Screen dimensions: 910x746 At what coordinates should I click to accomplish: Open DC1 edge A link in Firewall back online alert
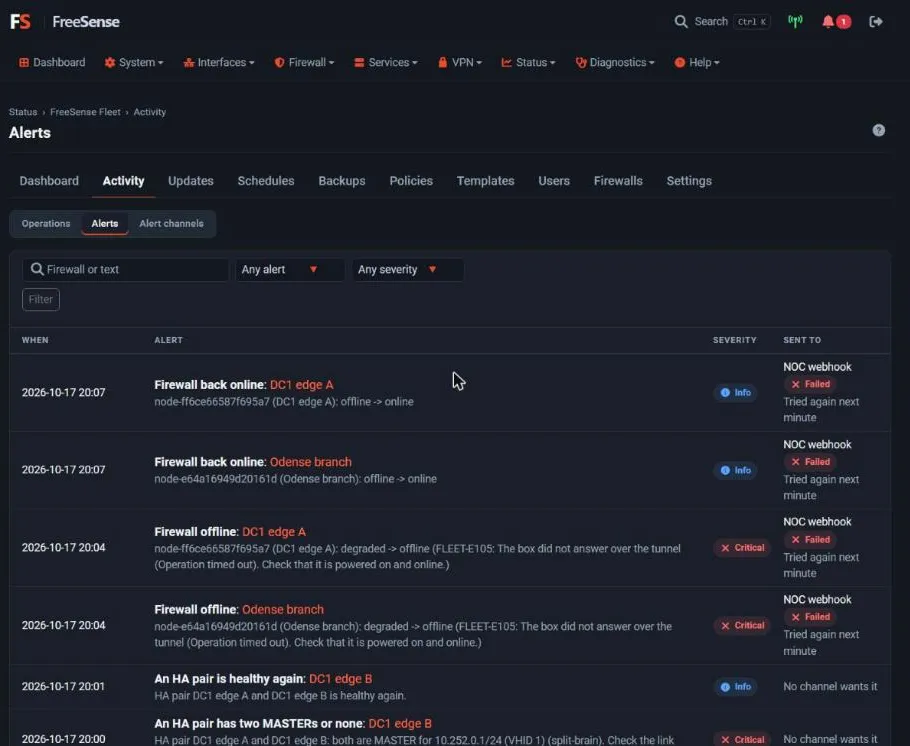pyautogui.click(x=302, y=384)
